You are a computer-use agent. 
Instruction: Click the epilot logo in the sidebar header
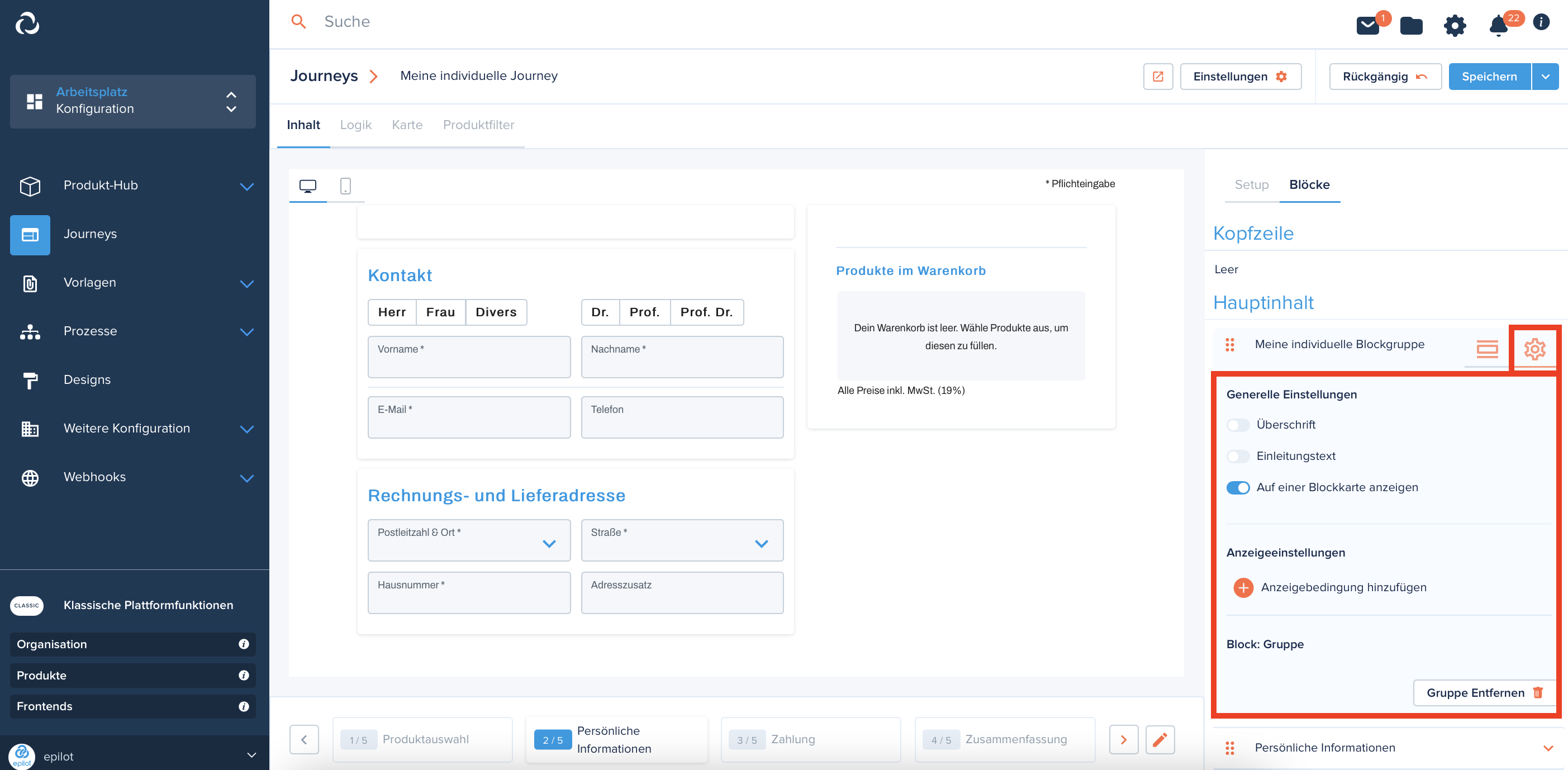27,23
